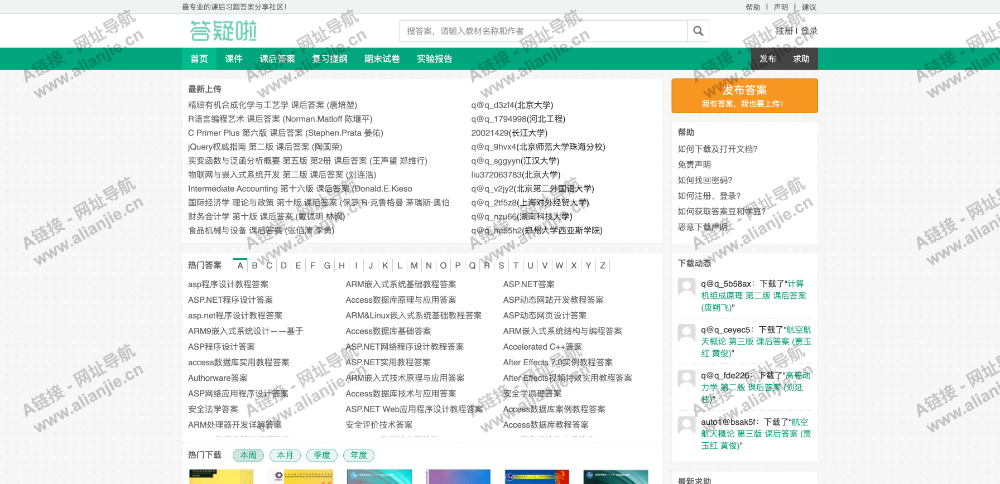Open Intermediate Accounting 第十六版 link

300,189
